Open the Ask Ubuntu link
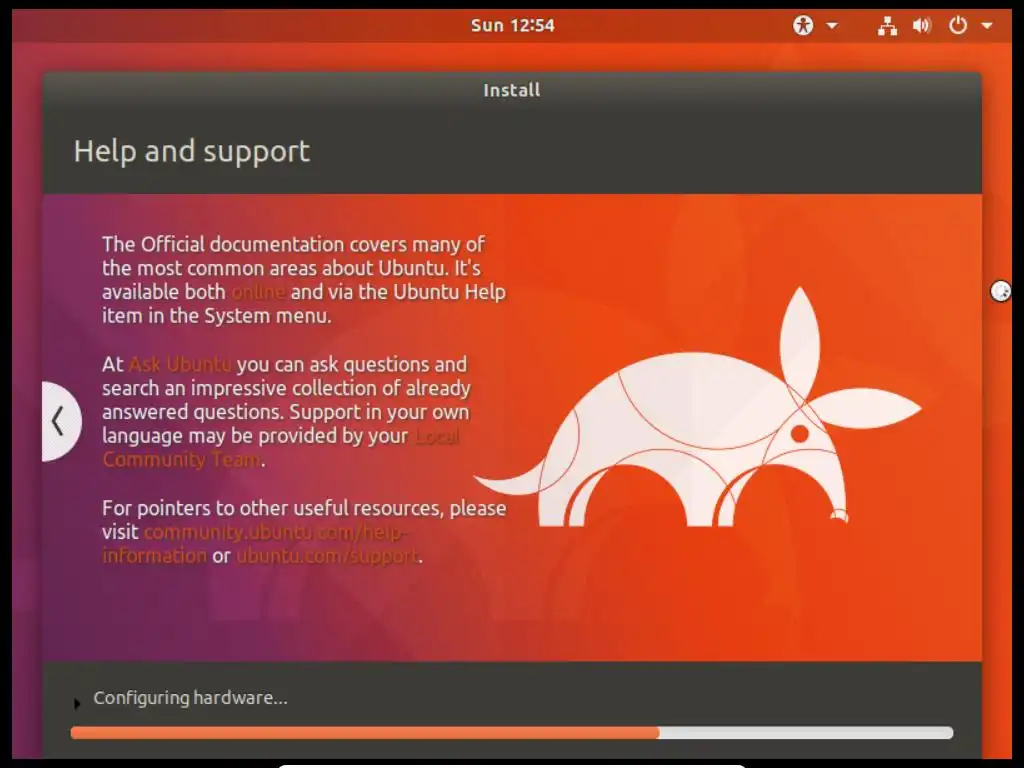 (180, 364)
